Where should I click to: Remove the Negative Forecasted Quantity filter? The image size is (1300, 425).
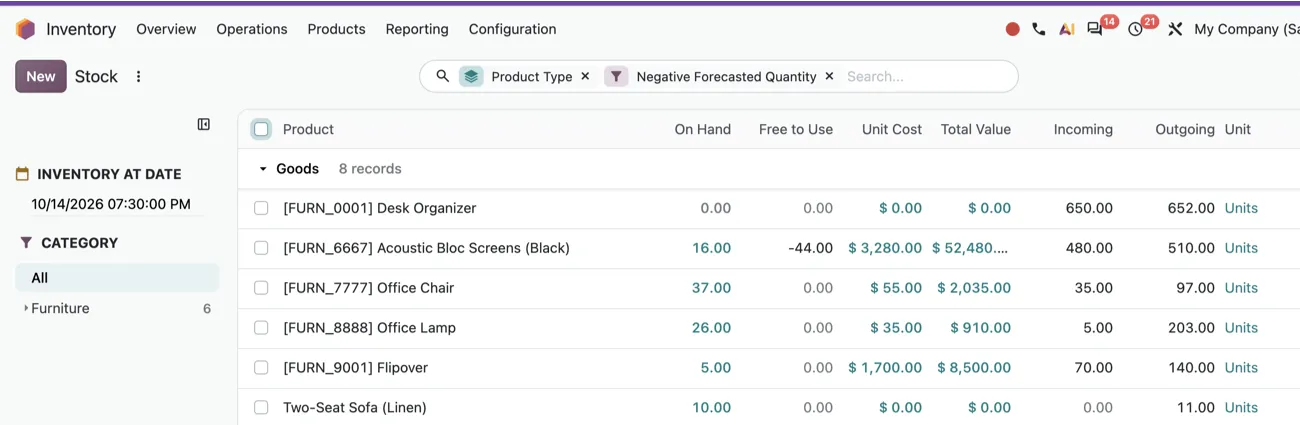pos(829,76)
